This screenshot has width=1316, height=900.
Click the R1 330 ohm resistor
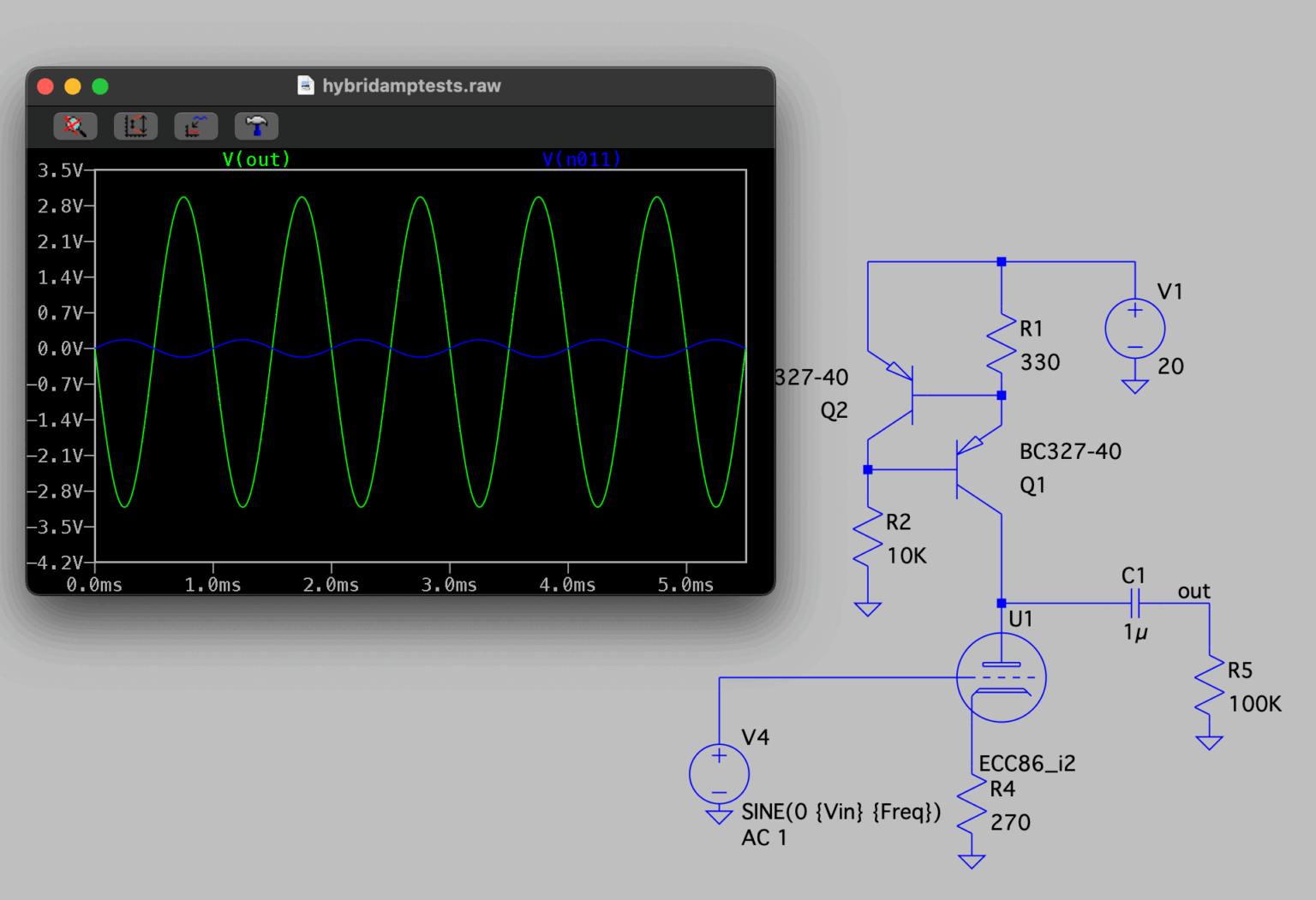point(1001,344)
